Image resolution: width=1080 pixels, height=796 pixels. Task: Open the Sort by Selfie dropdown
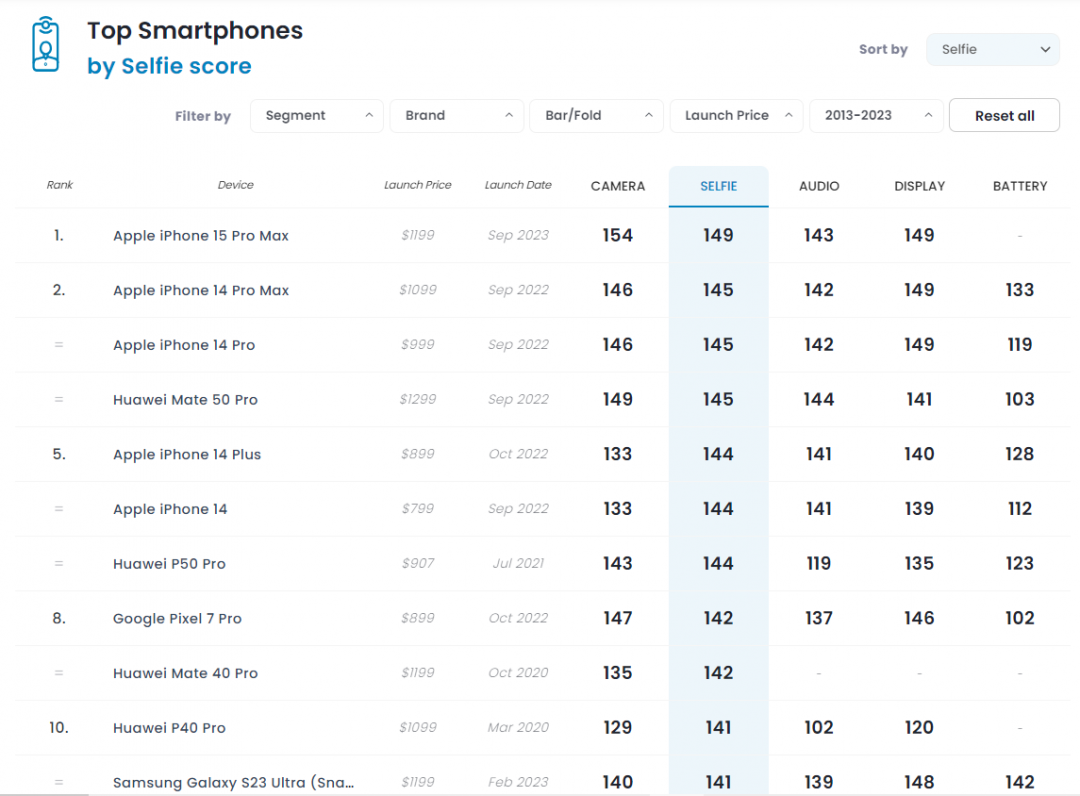tap(993, 49)
